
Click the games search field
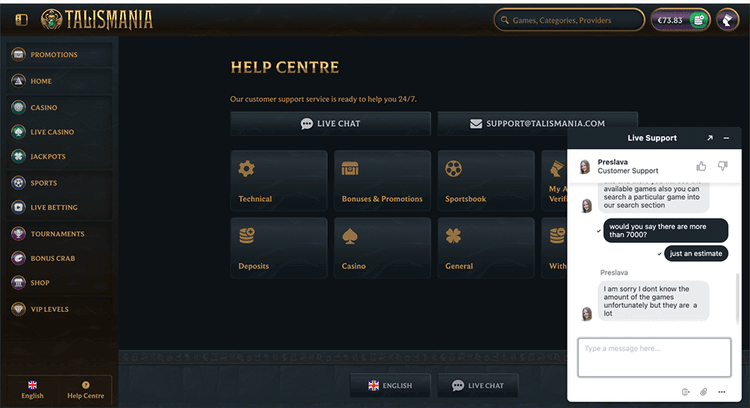(x=569, y=20)
